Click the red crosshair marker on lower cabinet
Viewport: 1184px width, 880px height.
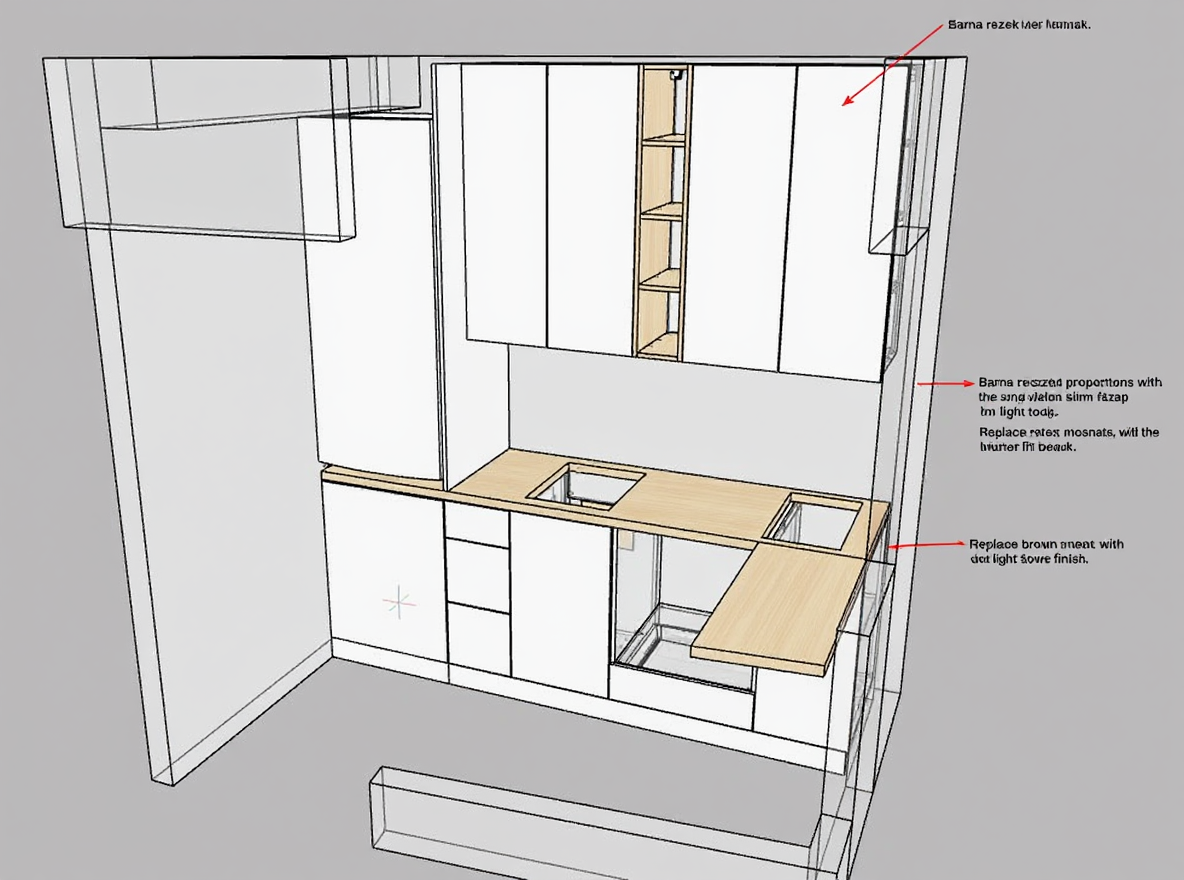399,601
